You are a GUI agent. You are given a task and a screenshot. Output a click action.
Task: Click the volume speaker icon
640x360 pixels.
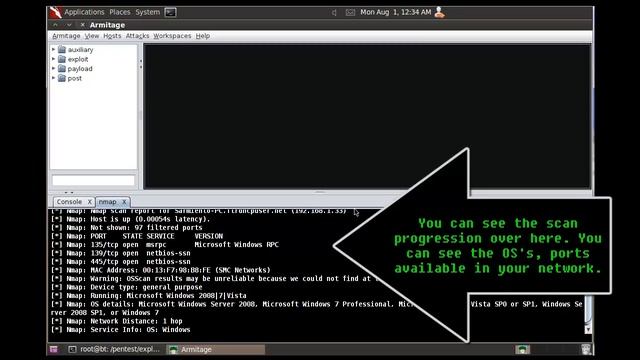[x=334, y=13]
